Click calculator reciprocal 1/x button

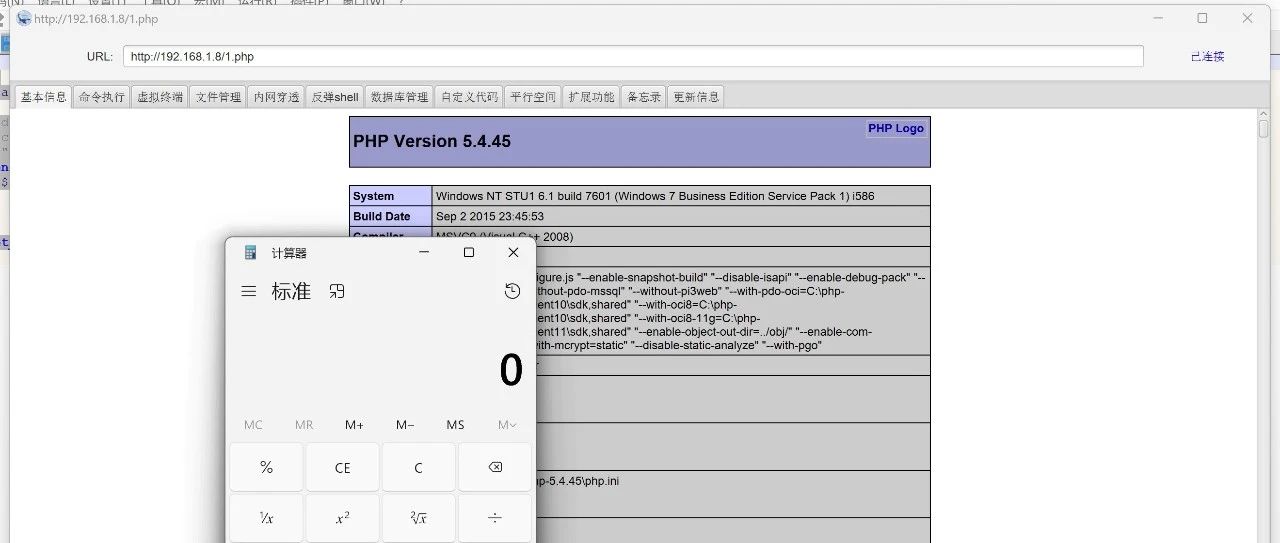(x=266, y=518)
